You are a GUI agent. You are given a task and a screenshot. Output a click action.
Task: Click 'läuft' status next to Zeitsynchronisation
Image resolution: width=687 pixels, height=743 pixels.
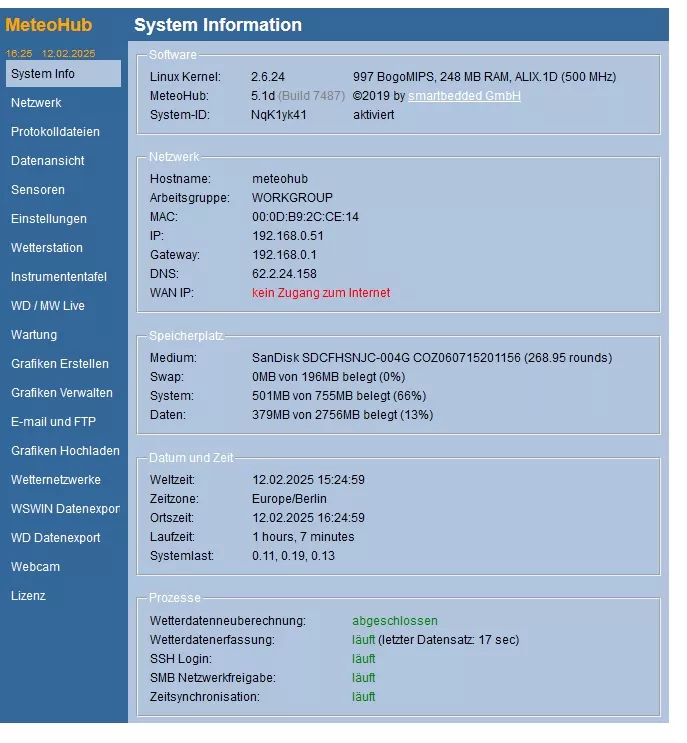pos(363,697)
